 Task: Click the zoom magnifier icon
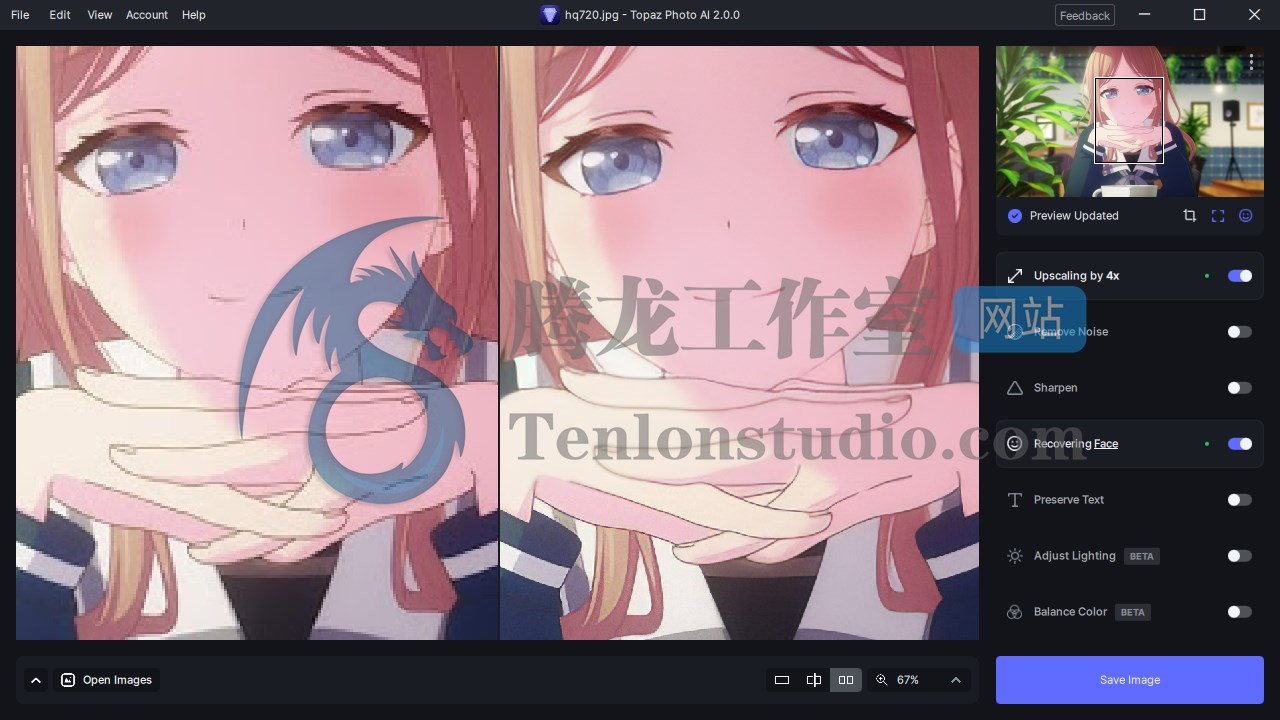[x=881, y=680]
